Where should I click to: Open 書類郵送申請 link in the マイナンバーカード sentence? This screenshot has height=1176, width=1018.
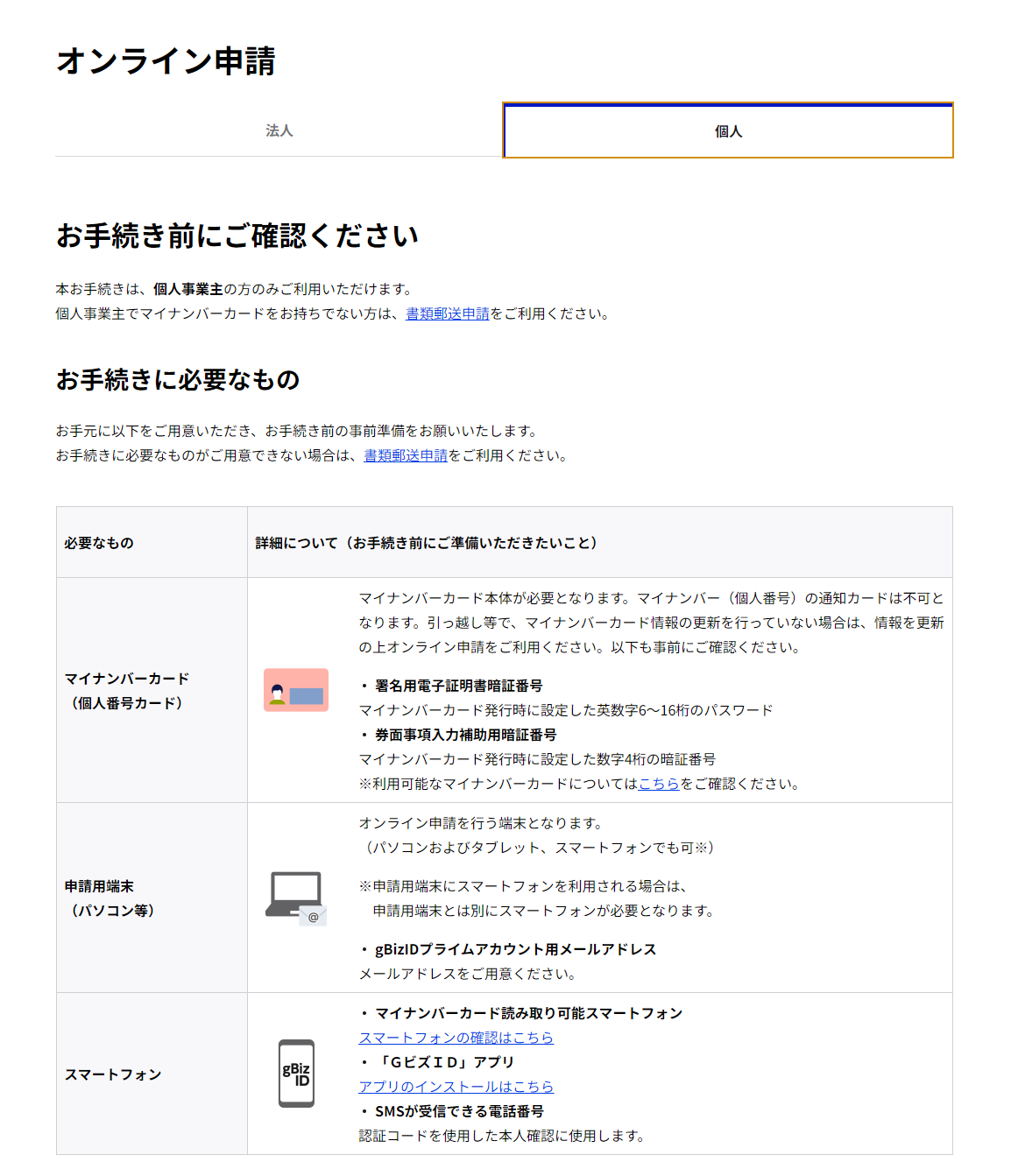[447, 313]
